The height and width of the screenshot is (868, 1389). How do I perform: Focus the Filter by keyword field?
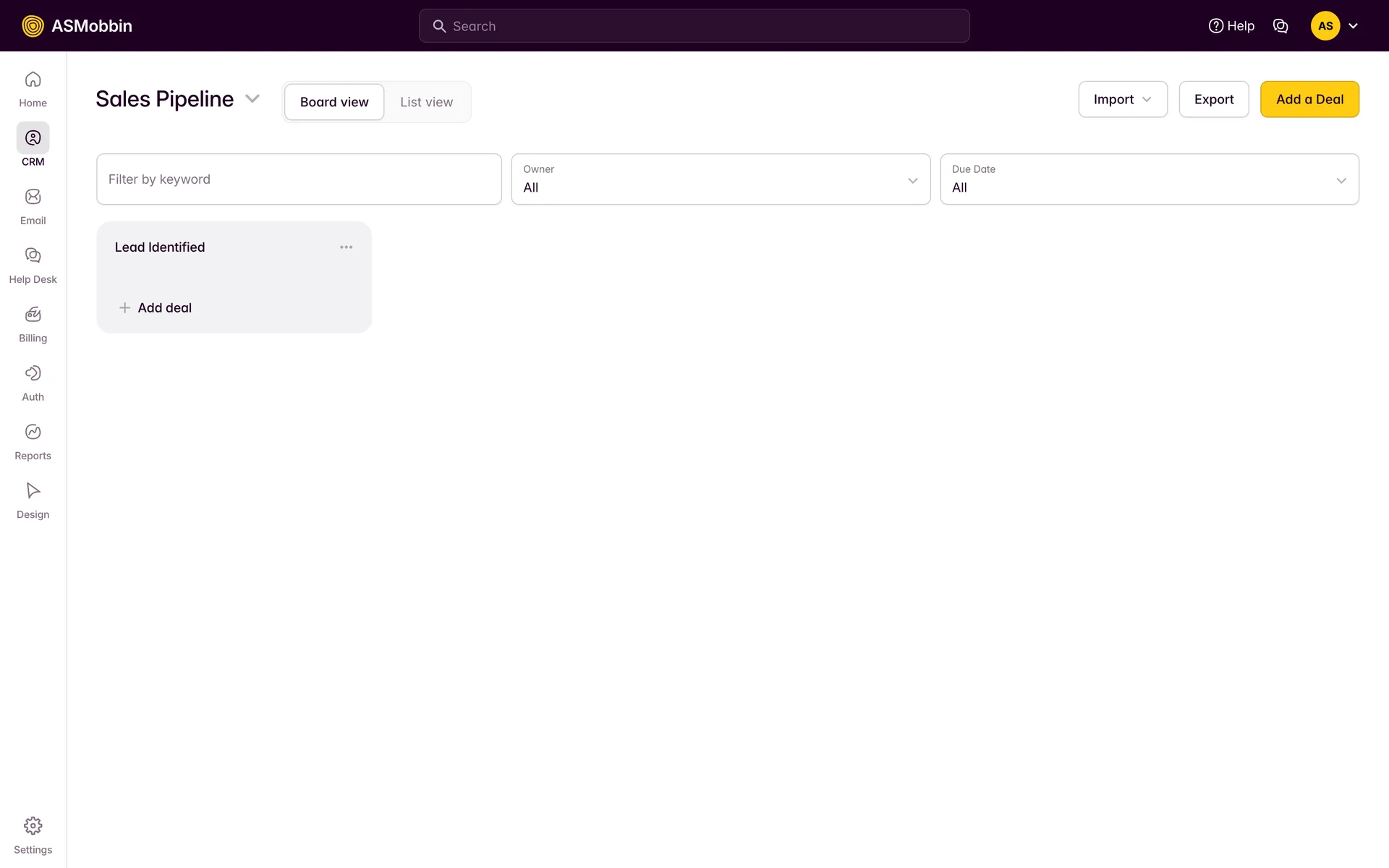(299, 179)
